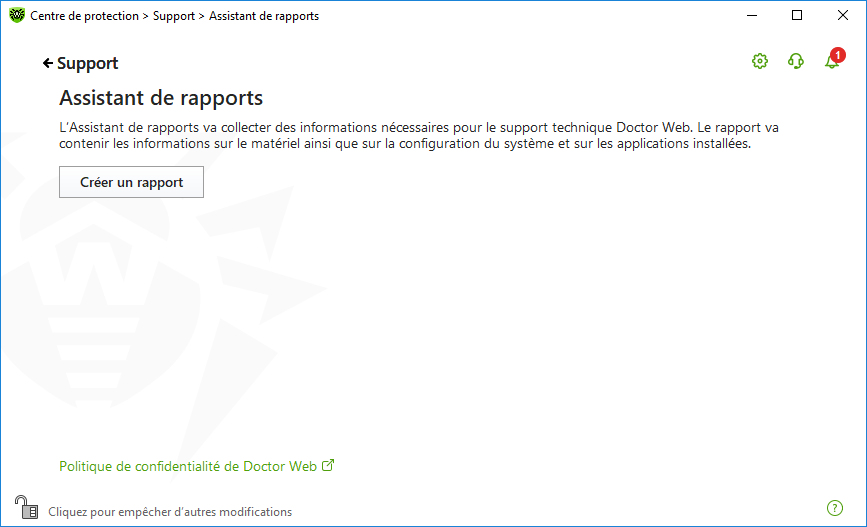Open help with the question mark icon
Screen dimensions: 867x527
click(x=836, y=508)
